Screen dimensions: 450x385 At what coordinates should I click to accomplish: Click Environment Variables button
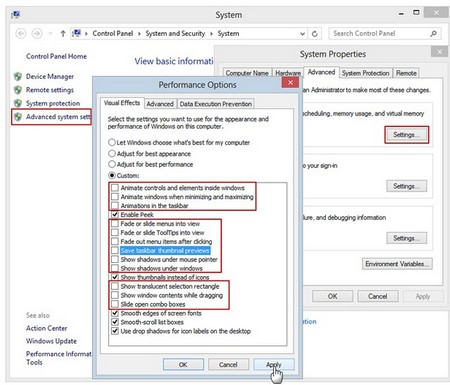[x=397, y=264]
